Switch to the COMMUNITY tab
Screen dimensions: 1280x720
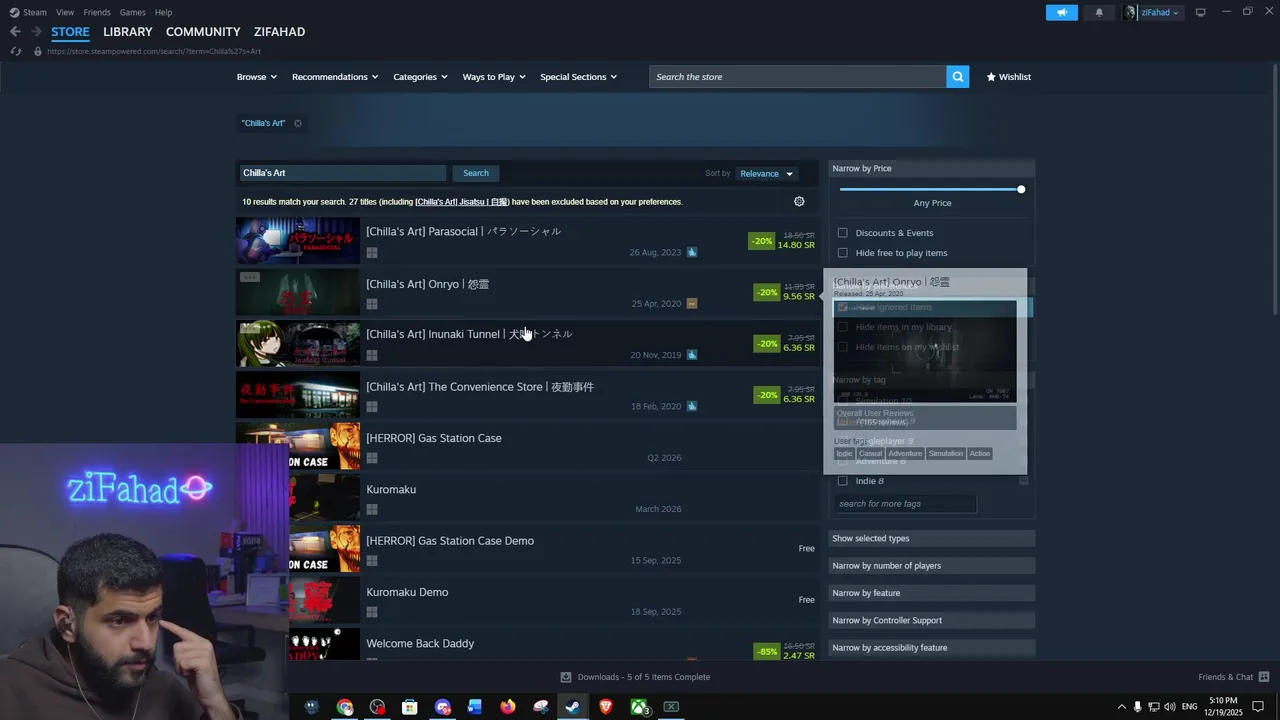(x=203, y=32)
